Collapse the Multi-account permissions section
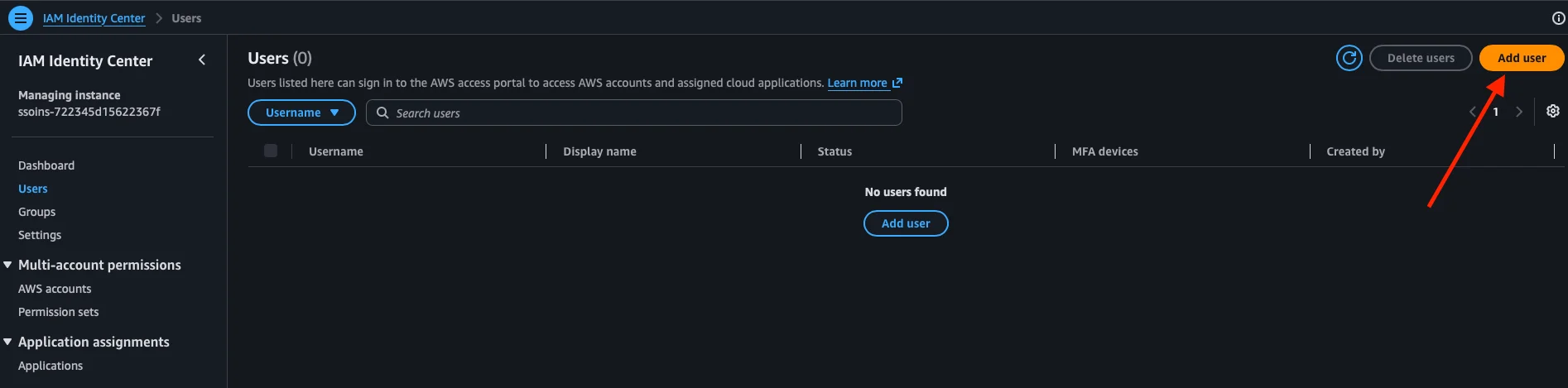Image resolution: width=1568 pixels, height=388 pixels. (x=8, y=265)
